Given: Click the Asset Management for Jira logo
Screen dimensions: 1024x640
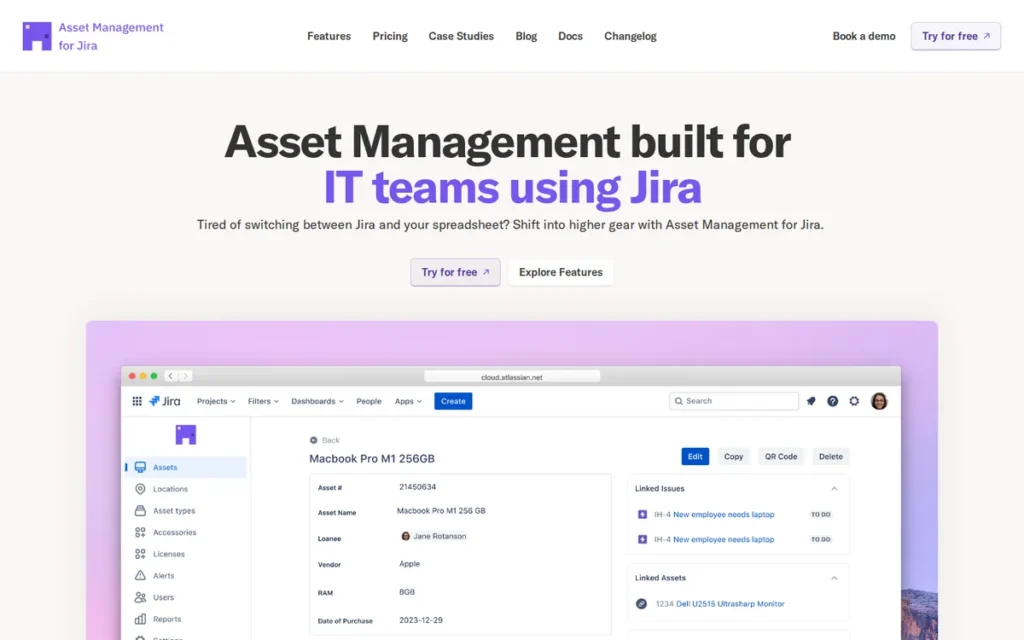Looking at the screenshot, I should pyautogui.click(x=93, y=37).
